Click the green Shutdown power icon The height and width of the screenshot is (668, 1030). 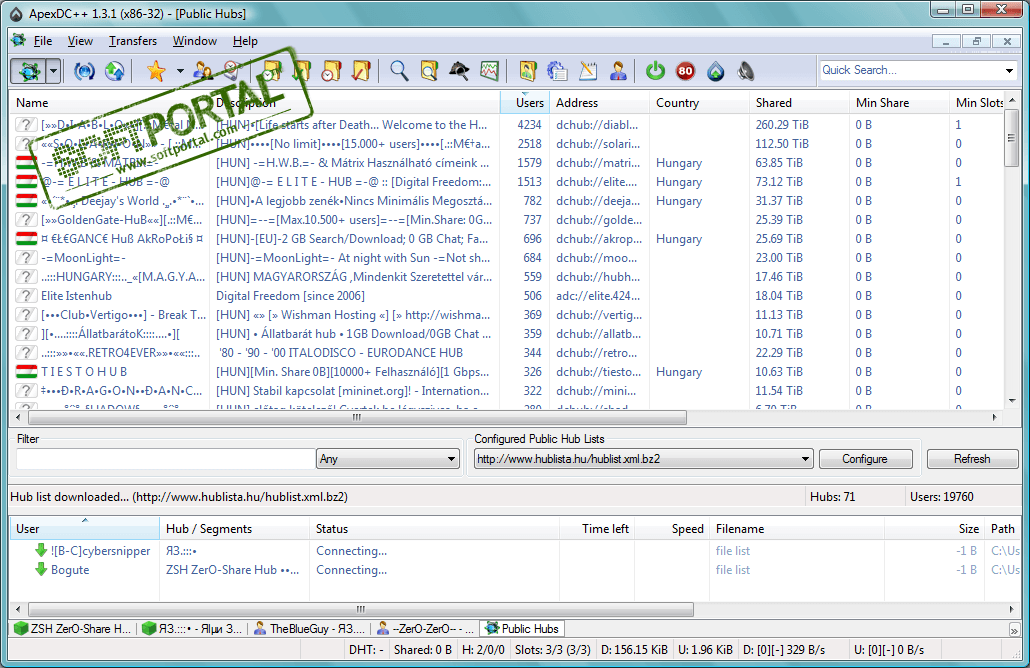(656, 71)
